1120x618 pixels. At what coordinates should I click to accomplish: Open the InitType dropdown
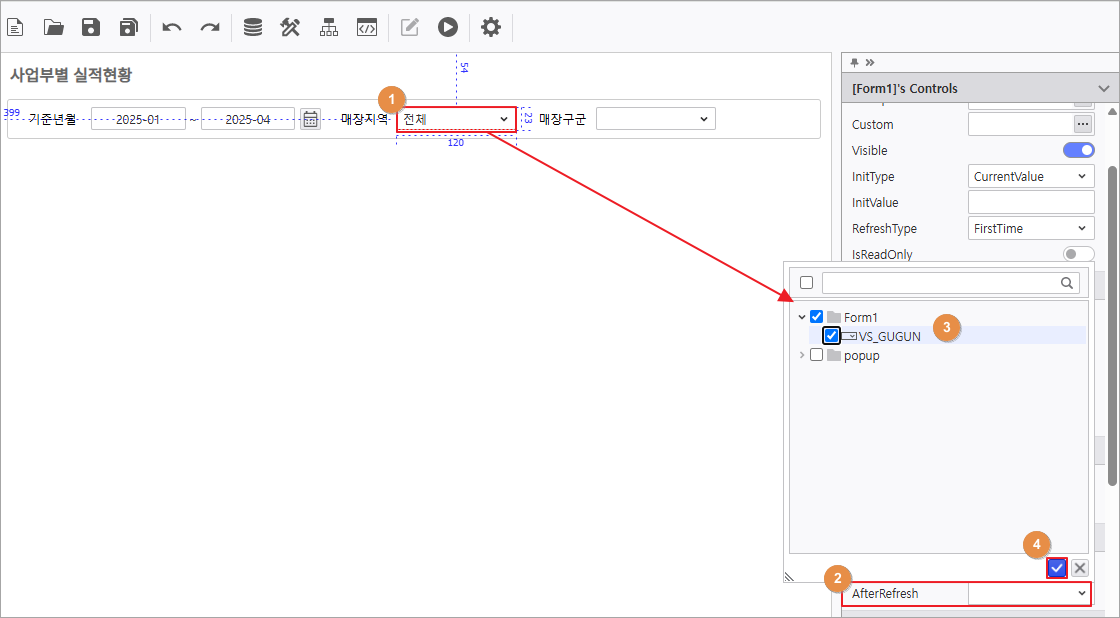tap(1030, 176)
